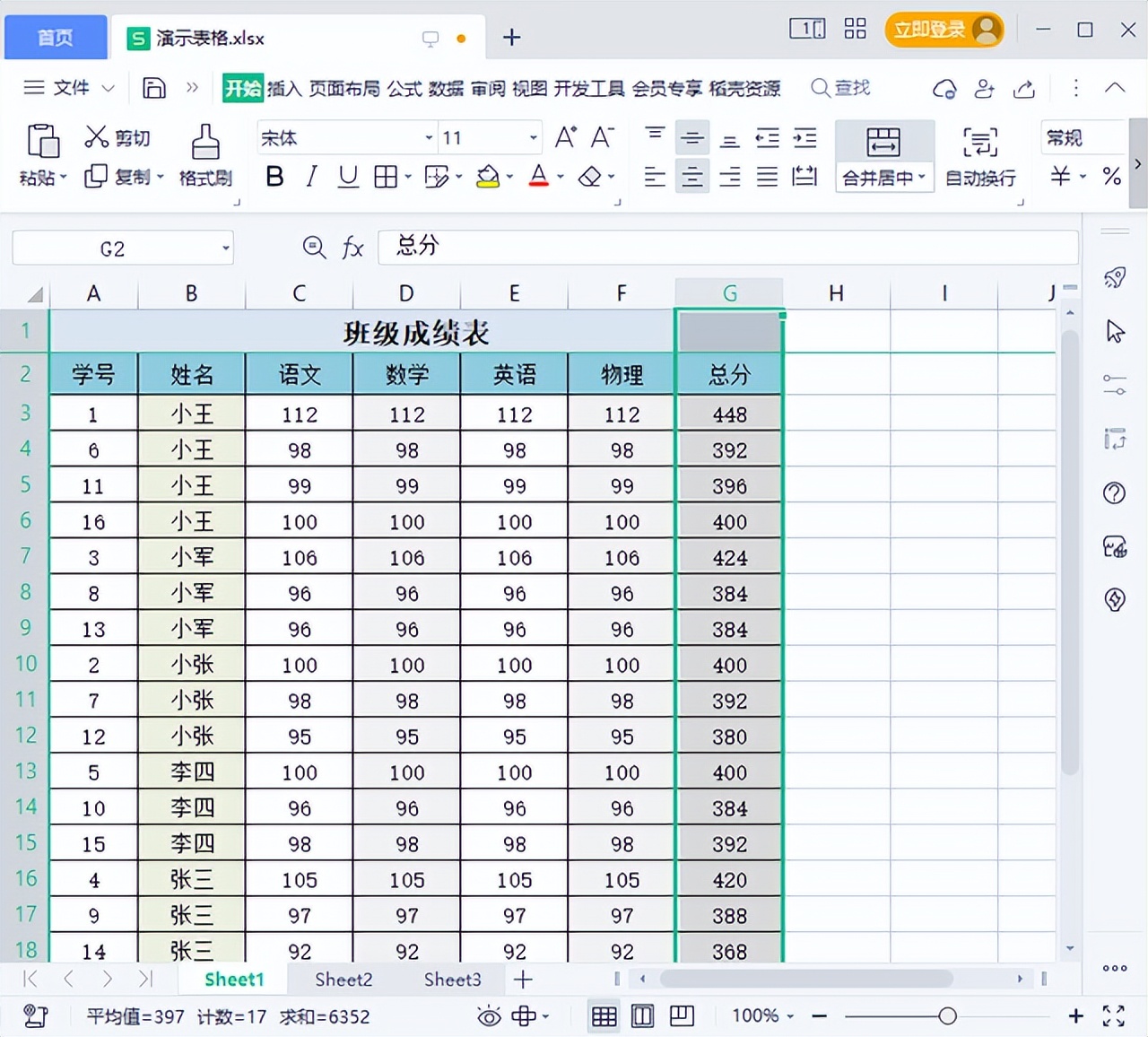Apply underline to selected cells
The width and height of the screenshot is (1148, 1037).
pos(347,177)
